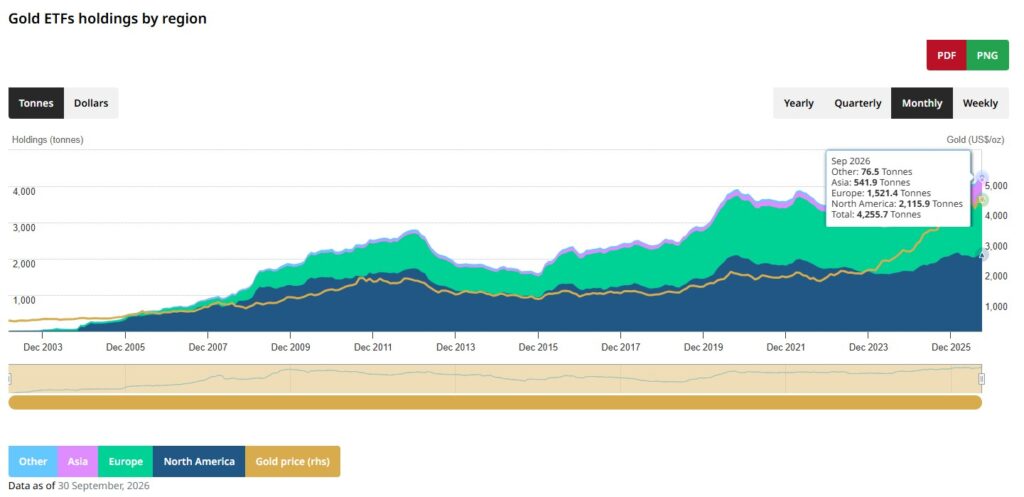This screenshot has width=1024, height=497.
Task: Click the golden horizontal scrollbar
Action: 495,402
